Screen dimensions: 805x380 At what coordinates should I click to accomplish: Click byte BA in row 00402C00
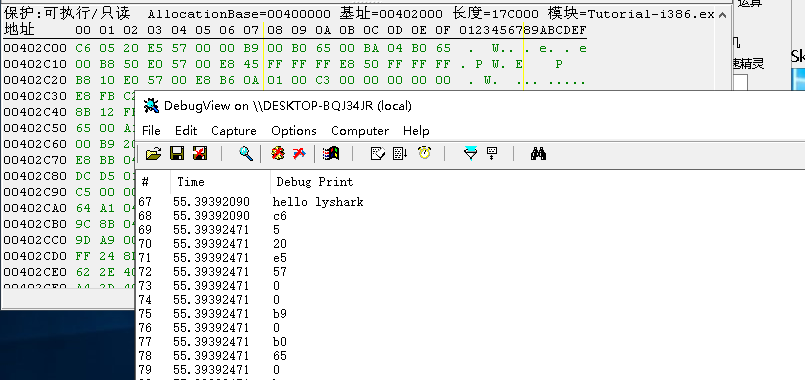[371, 49]
